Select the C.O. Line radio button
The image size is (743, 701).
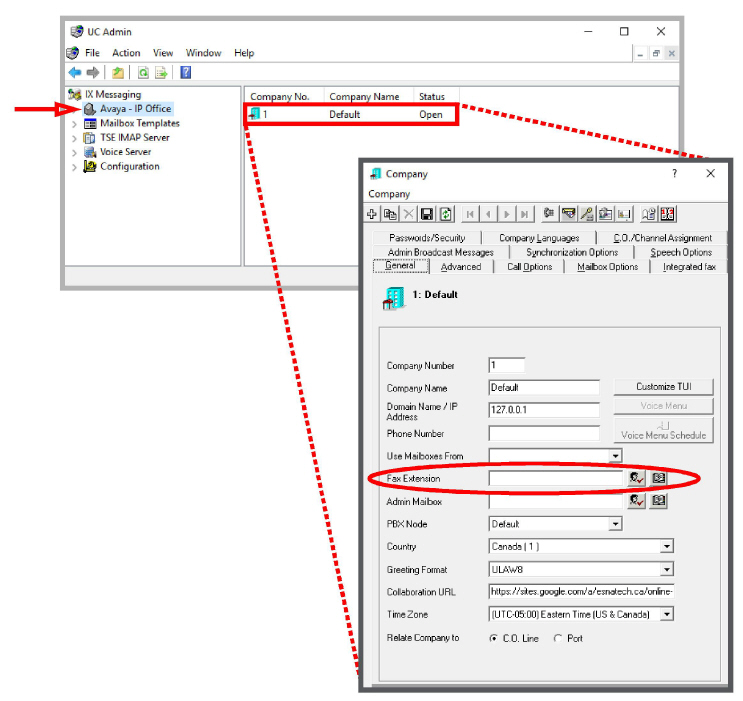coord(493,638)
